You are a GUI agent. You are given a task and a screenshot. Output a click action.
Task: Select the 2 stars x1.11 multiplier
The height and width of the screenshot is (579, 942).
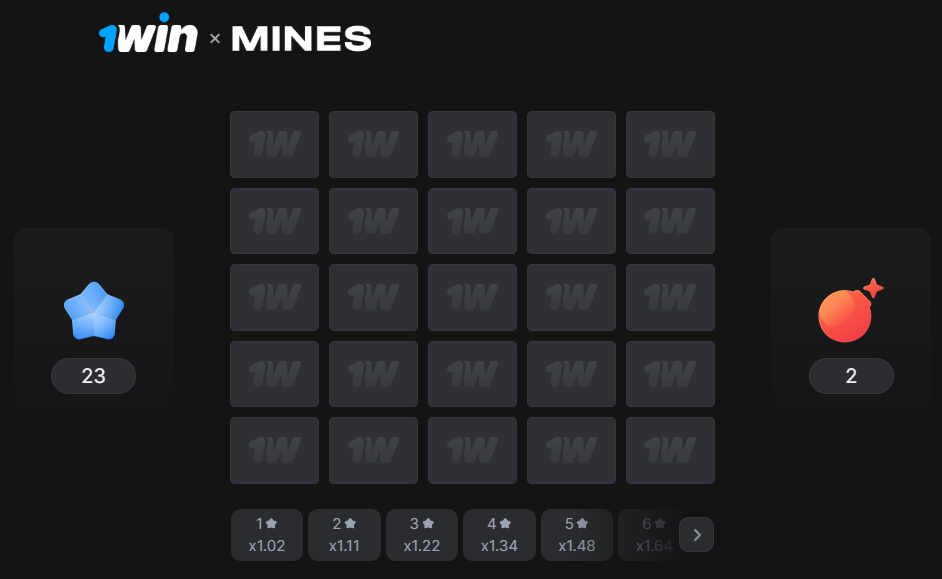pyautogui.click(x=344, y=535)
